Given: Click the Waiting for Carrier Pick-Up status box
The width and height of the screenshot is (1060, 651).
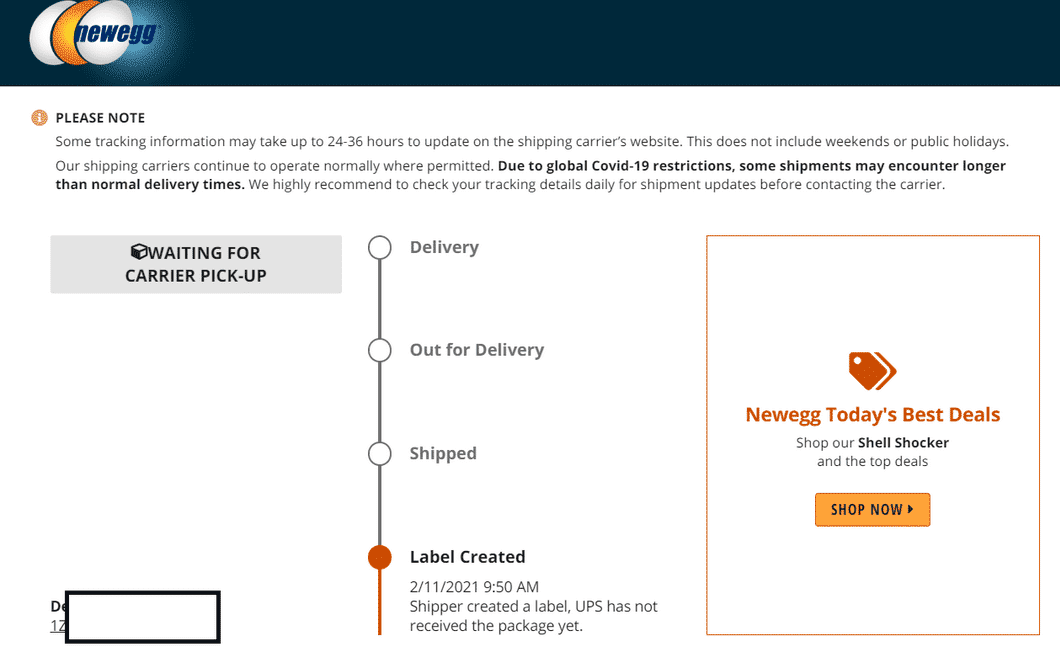Looking at the screenshot, I should 196,264.
